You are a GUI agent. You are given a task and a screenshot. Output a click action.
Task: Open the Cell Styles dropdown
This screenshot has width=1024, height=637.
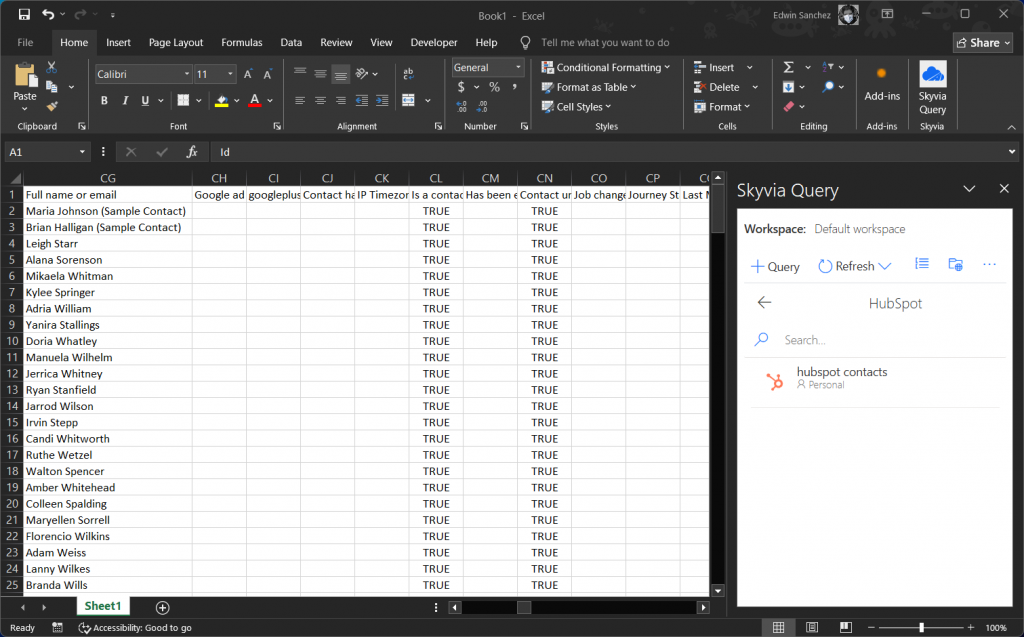click(x=577, y=106)
